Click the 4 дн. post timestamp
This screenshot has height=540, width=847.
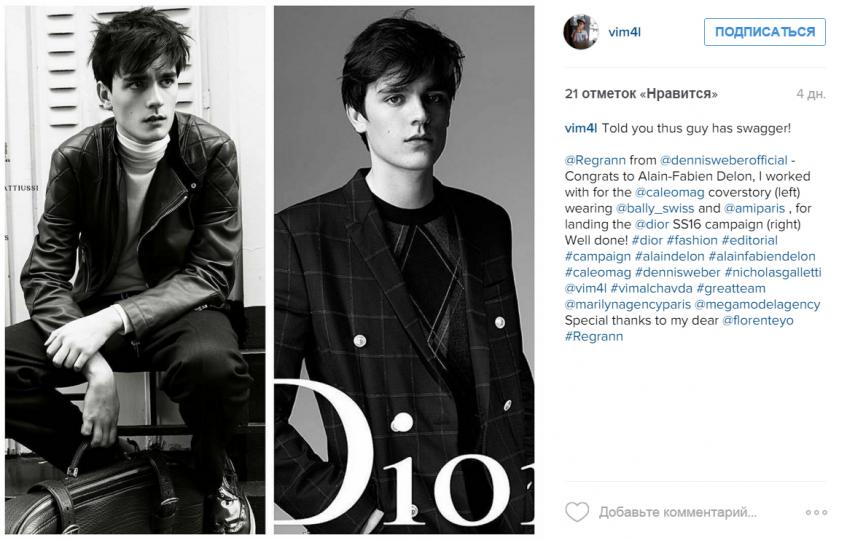[811, 94]
